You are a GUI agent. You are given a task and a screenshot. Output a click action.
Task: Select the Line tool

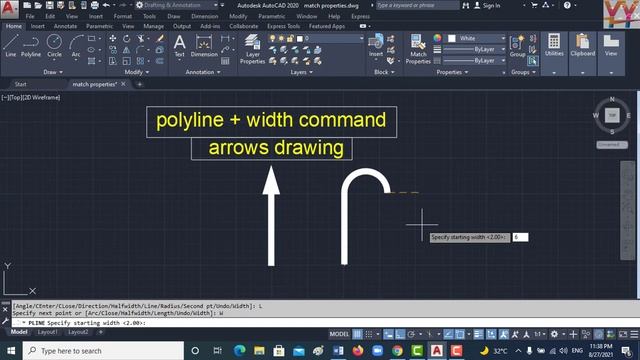pyautogui.click(x=11, y=45)
